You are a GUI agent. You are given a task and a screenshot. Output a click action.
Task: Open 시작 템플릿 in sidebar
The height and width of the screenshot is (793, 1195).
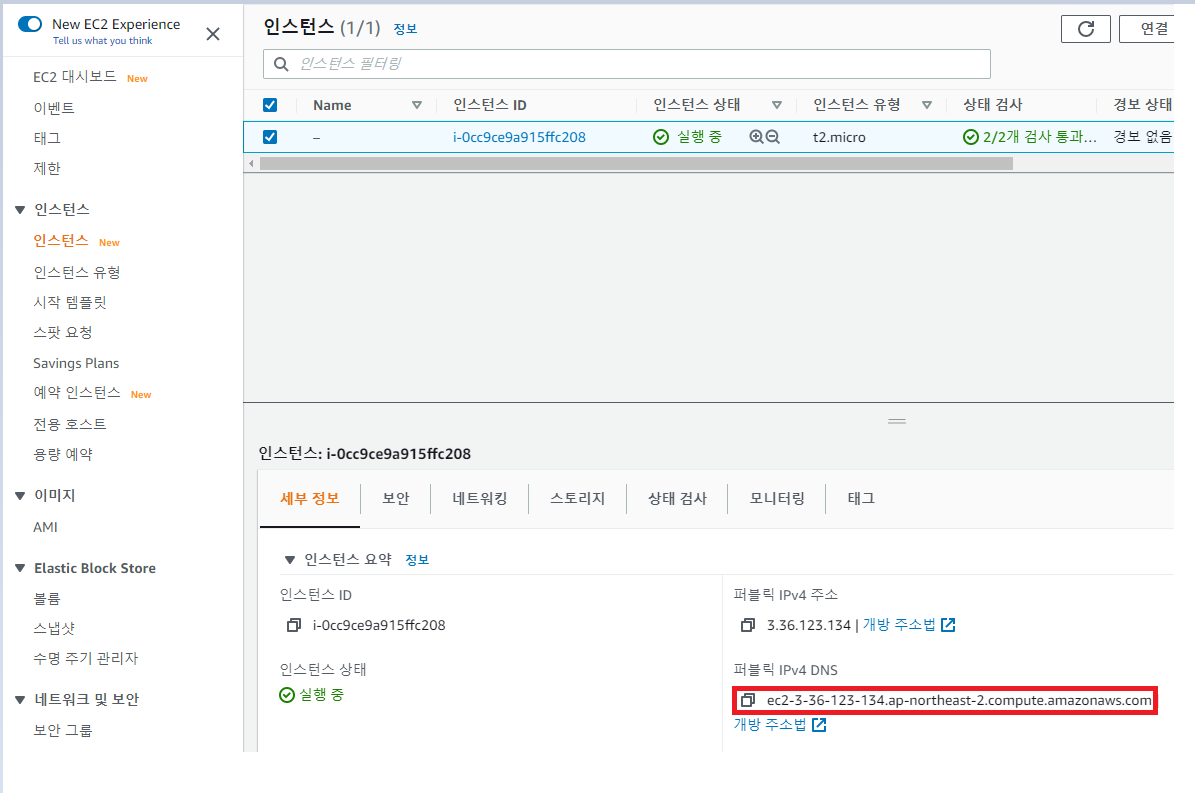pyautogui.click(x=70, y=302)
